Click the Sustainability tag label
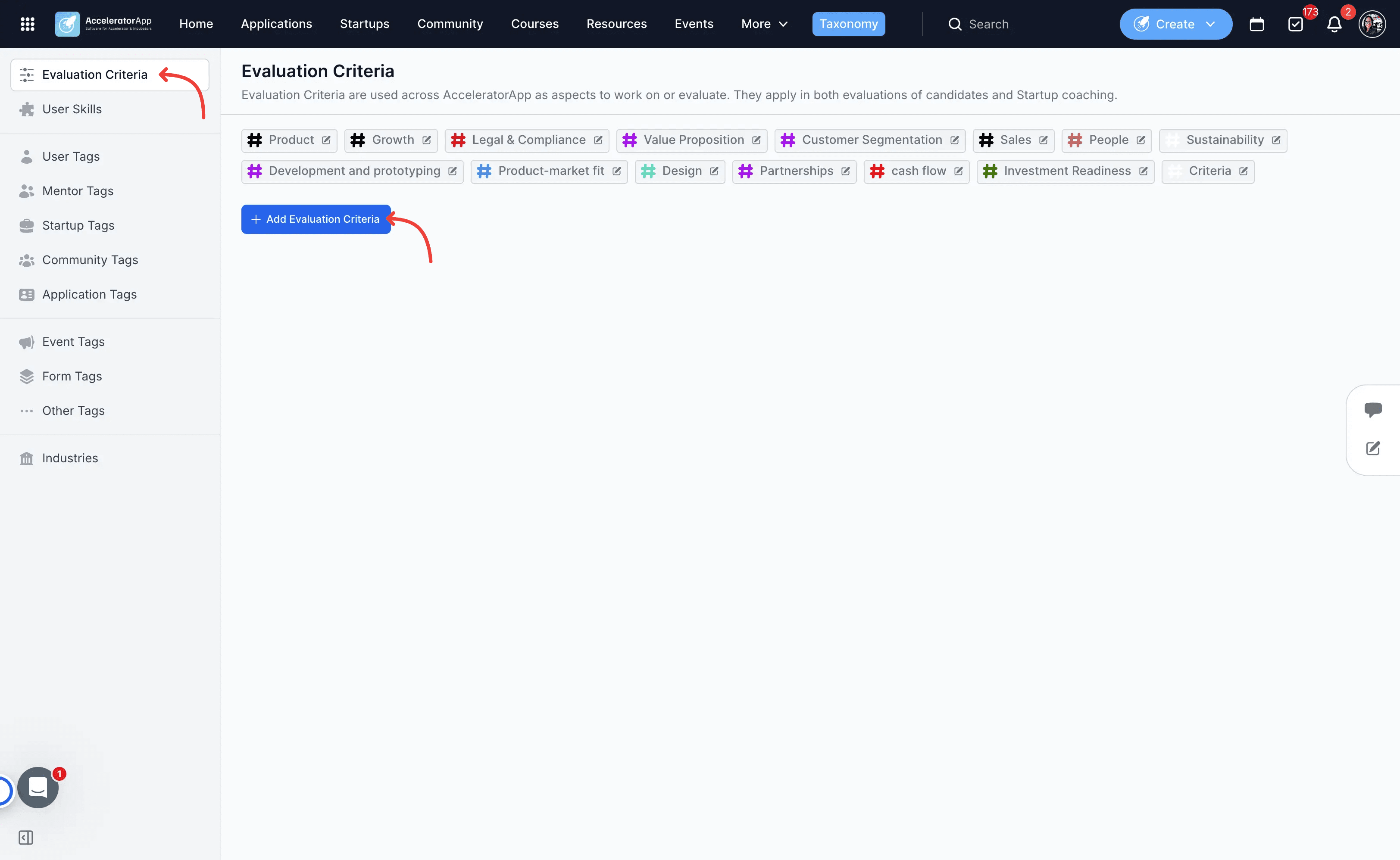The width and height of the screenshot is (1400, 860). (1225, 140)
